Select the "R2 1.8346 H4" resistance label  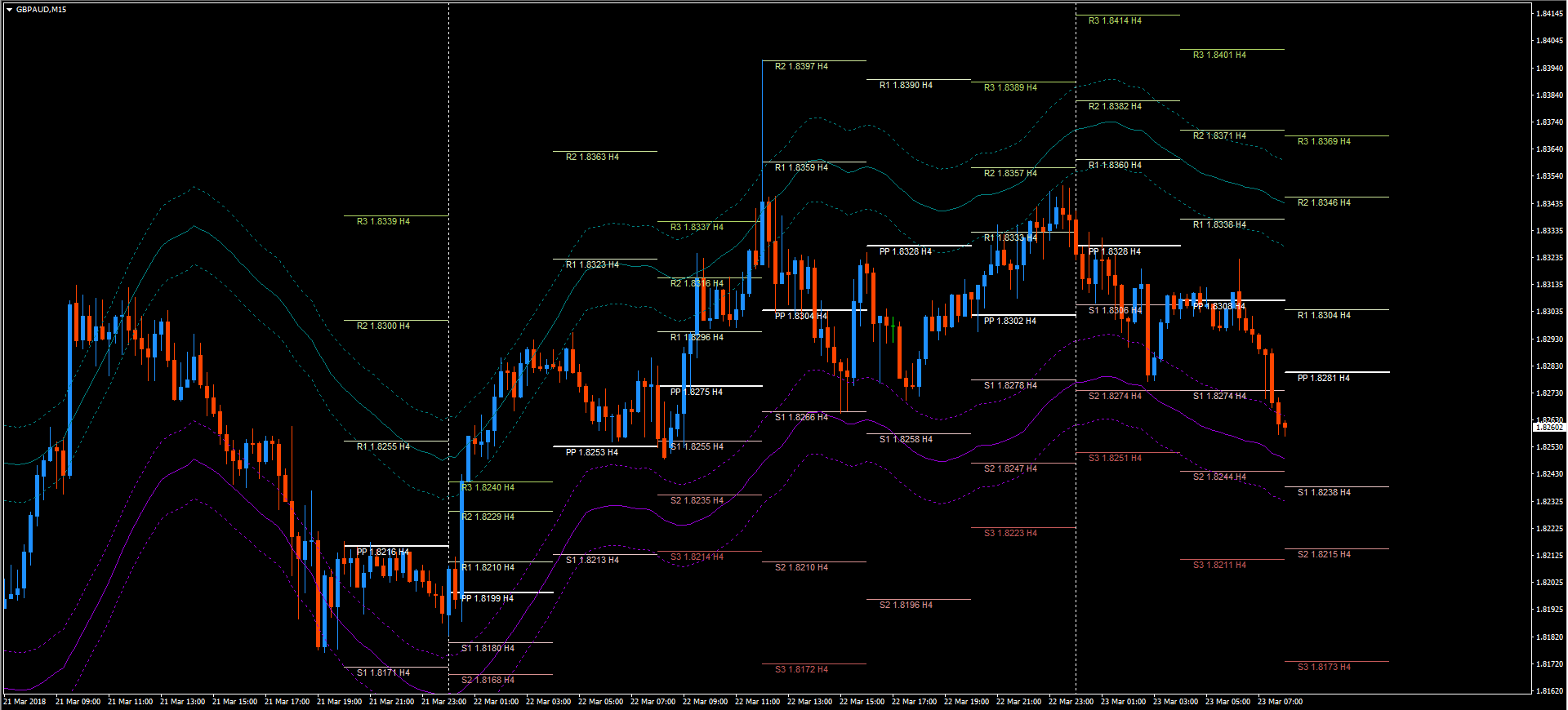click(x=1324, y=203)
